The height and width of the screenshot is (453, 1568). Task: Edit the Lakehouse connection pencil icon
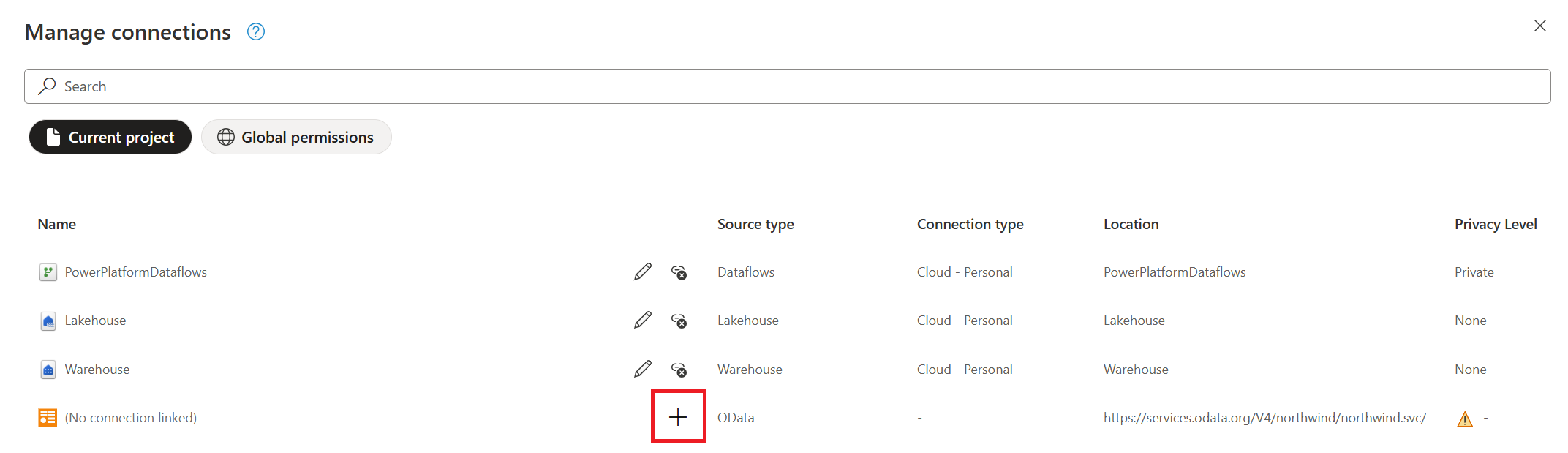(x=643, y=320)
